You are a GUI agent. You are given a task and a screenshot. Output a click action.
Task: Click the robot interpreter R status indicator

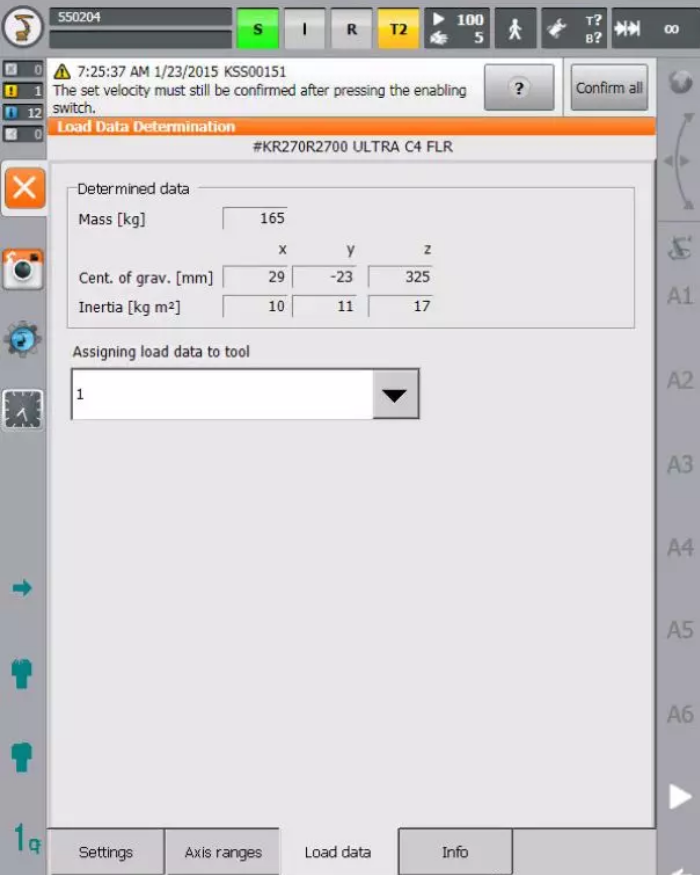coord(351,29)
